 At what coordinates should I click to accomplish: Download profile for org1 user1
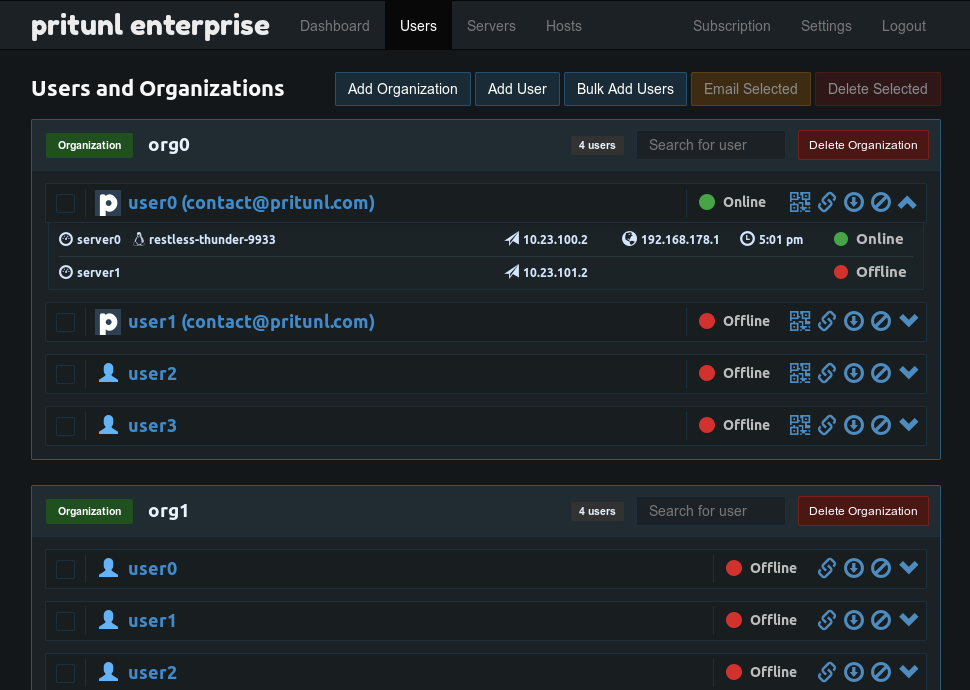tap(854, 620)
